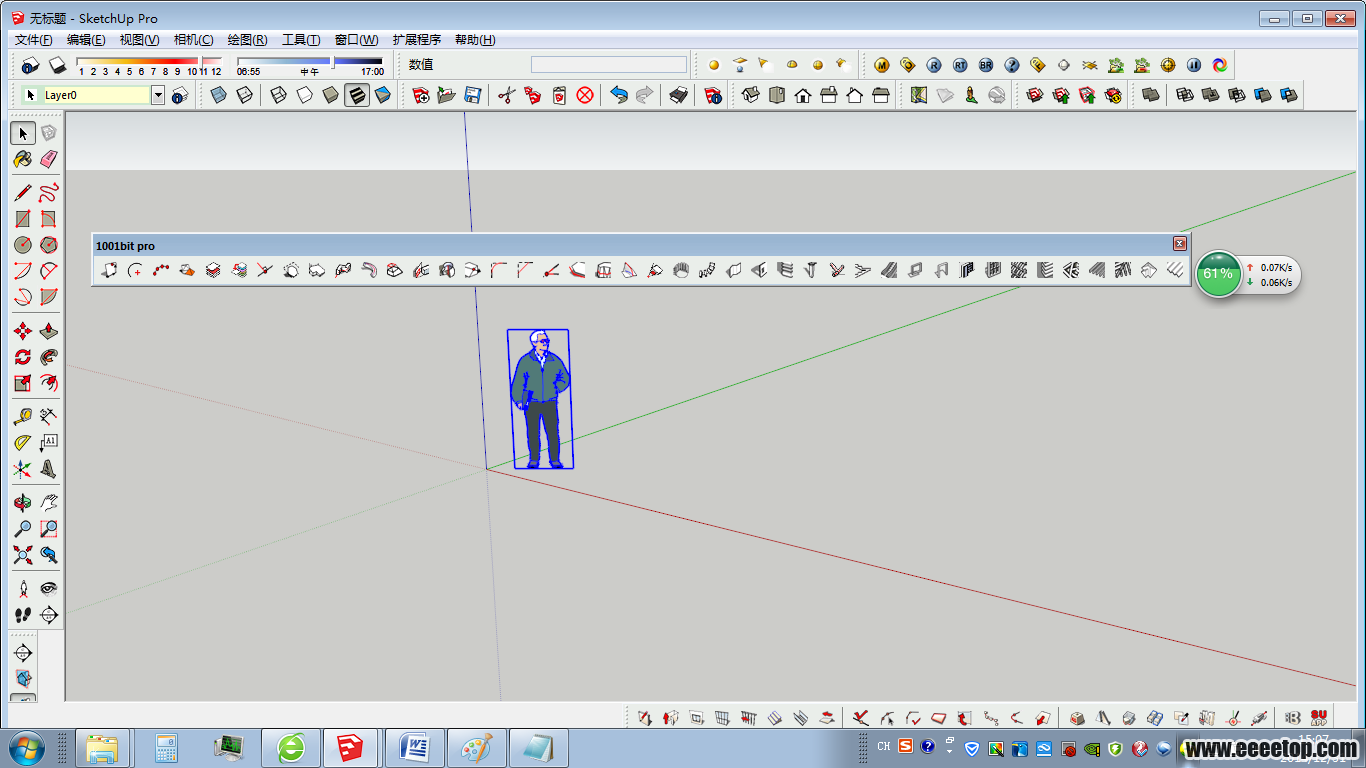Close the 1001bit pro toolbar

coord(1180,244)
